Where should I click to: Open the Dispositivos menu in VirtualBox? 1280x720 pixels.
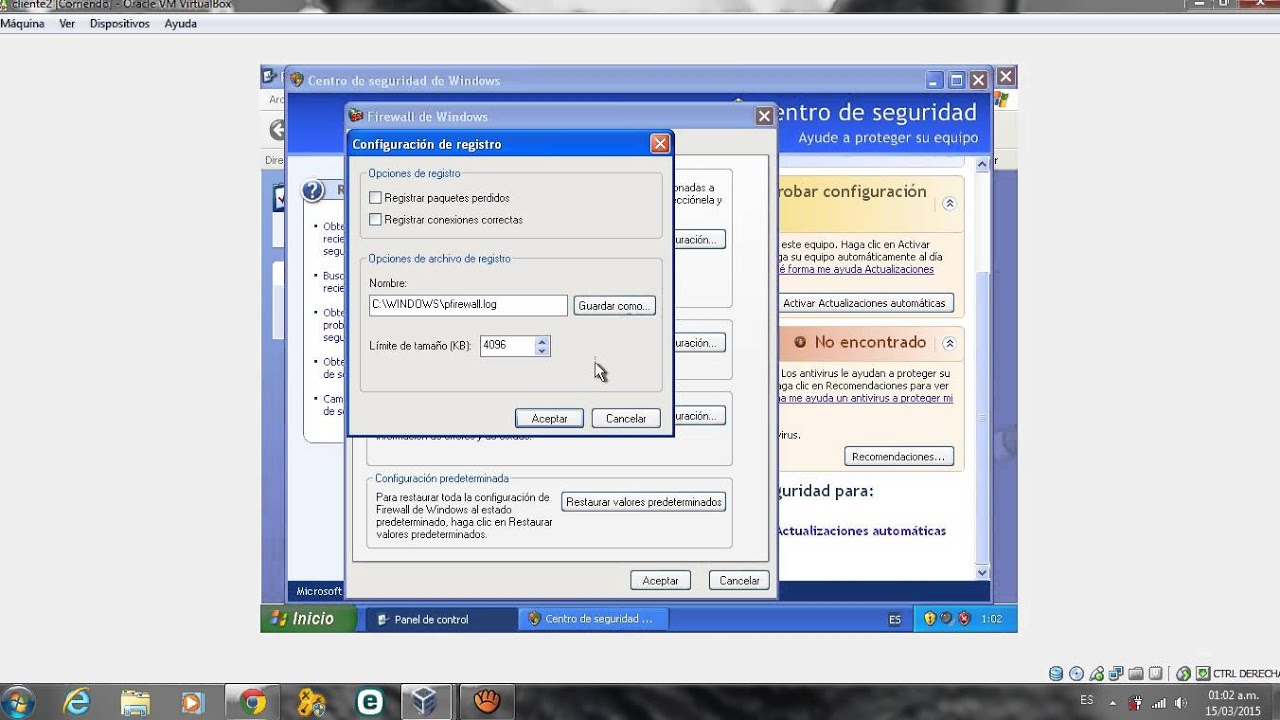120,23
